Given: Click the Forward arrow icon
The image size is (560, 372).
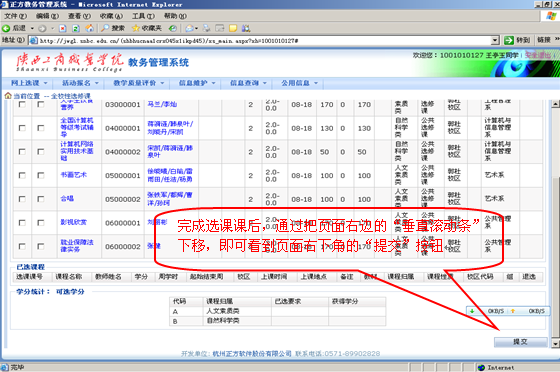Looking at the screenshot, I should (x=42, y=28).
